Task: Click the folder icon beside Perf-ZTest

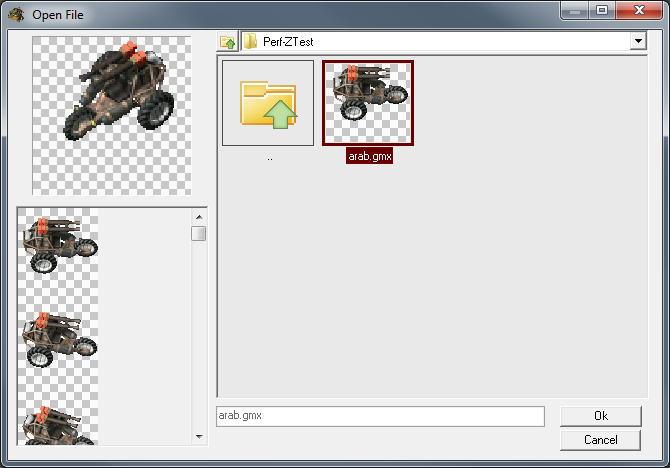Action: [x=250, y=41]
